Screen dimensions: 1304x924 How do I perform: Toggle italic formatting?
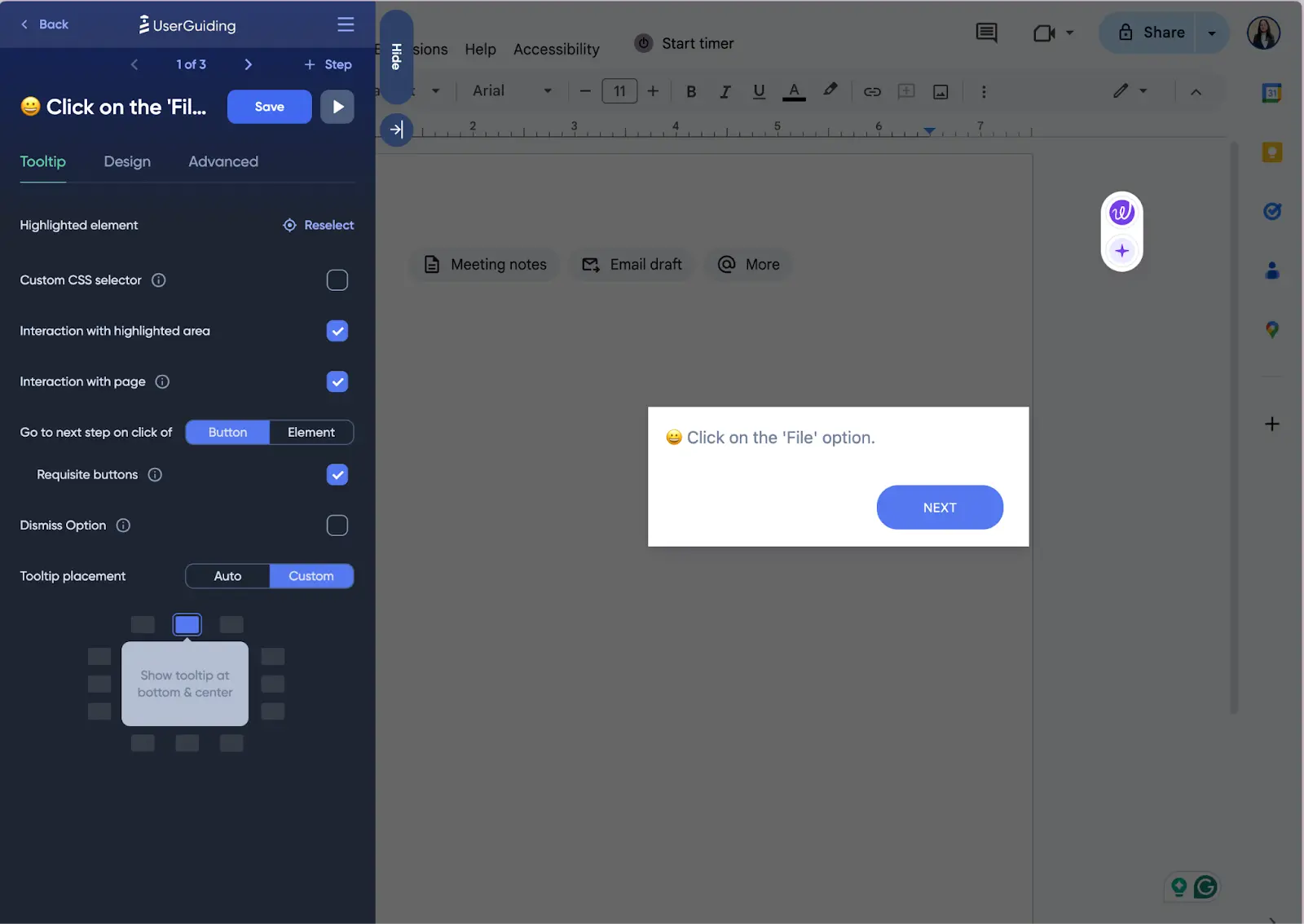pyautogui.click(x=725, y=91)
